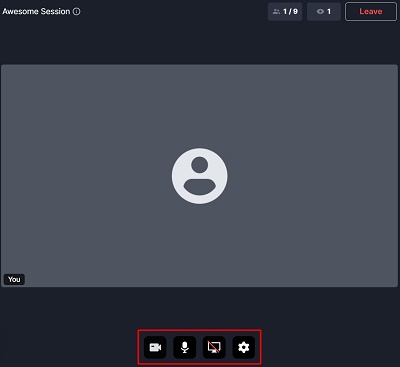
Task: Start screen sharing with the crossed monitor icon
Action: pyautogui.click(x=214, y=347)
